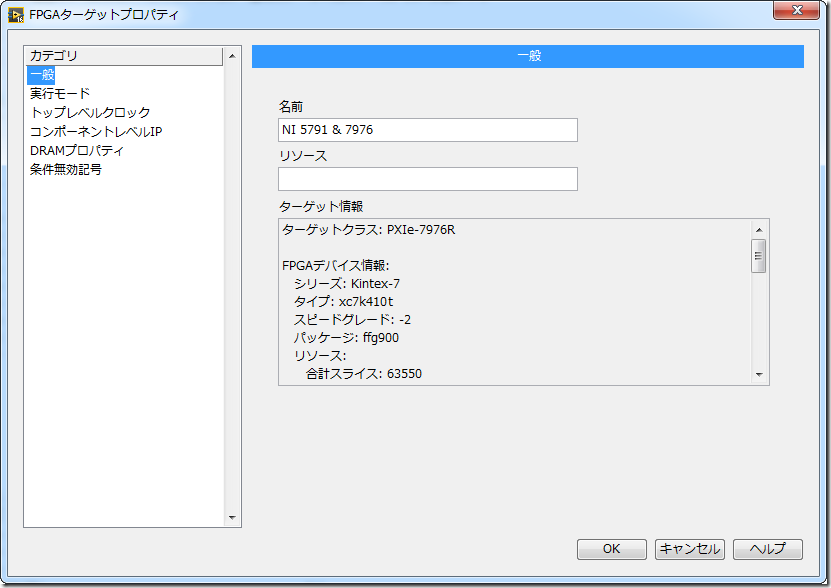The image size is (831, 588).
Task: Click the ターゲットクラス: PXIe-7976R line
Action: [x=368, y=230]
